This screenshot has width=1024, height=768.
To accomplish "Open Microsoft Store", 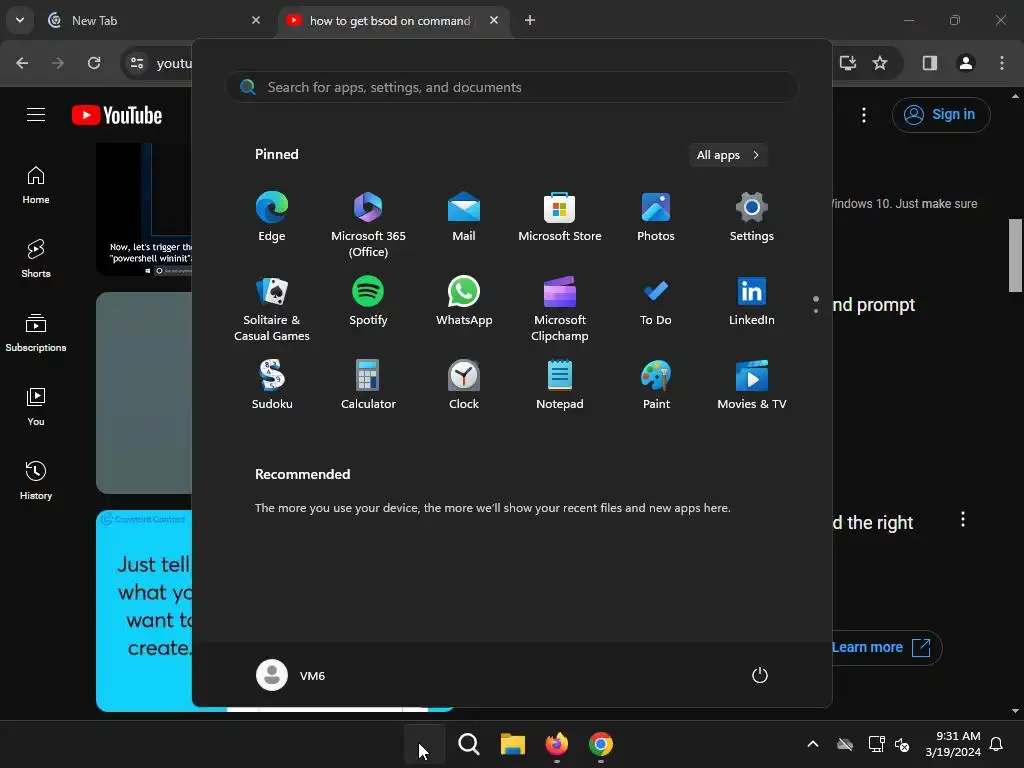I will tap(560, 217).
